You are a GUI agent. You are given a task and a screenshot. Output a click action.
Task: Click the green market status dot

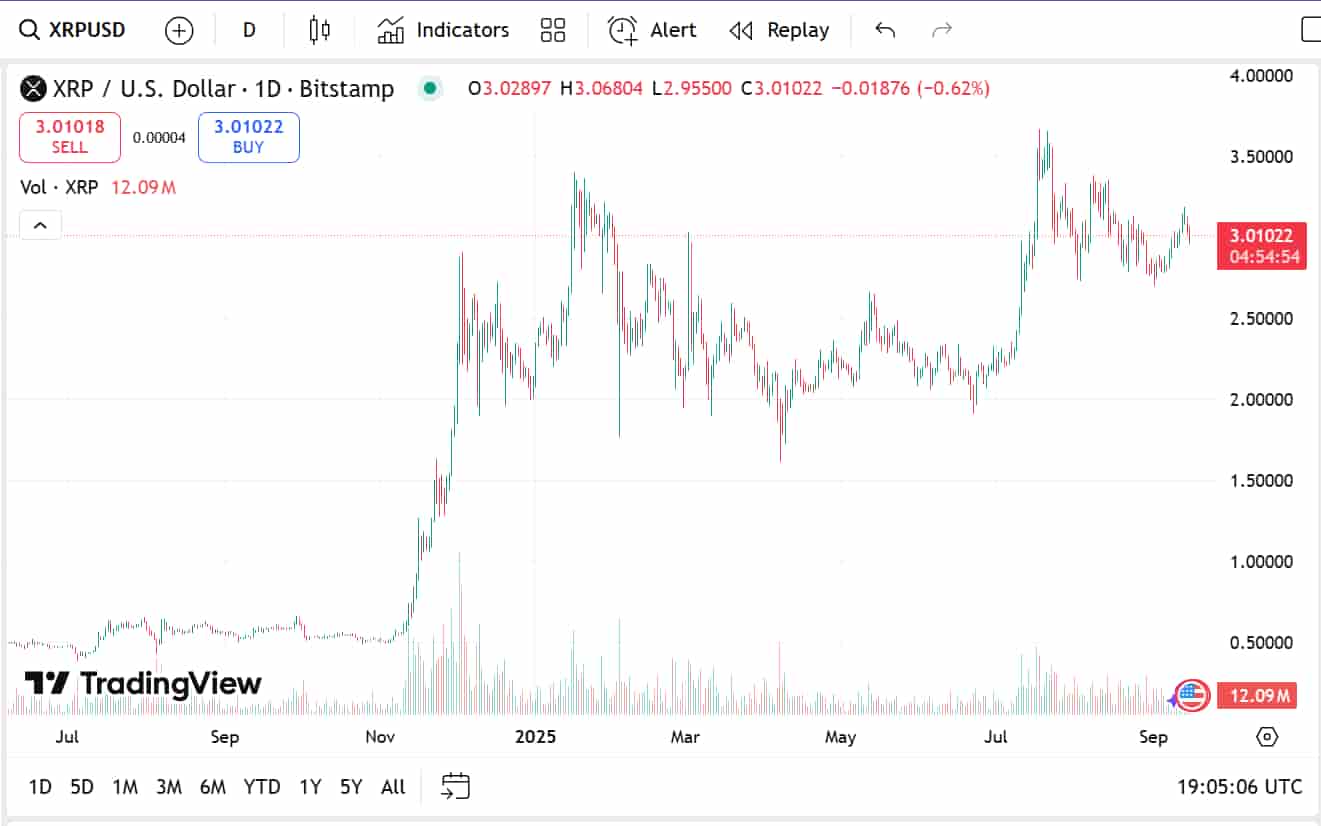(430, 88)
